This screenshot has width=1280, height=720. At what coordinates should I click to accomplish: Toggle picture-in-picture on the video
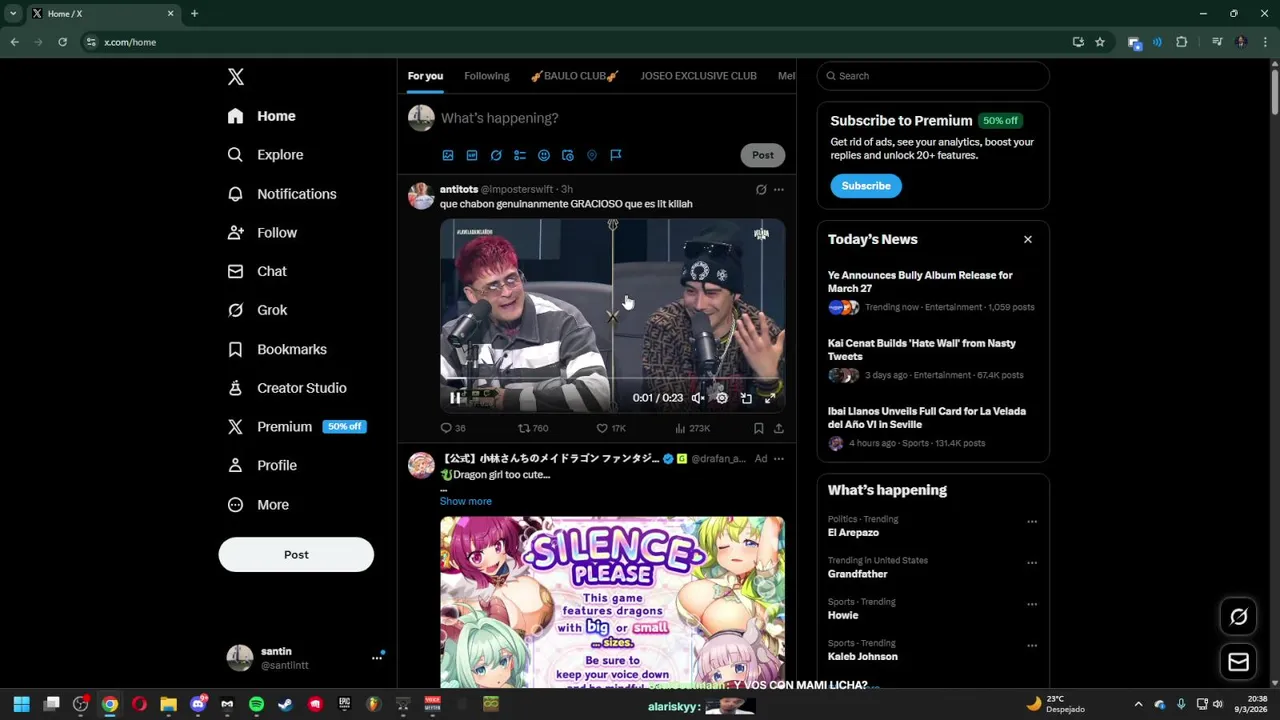pyautogui.click(x=746, y=398)
